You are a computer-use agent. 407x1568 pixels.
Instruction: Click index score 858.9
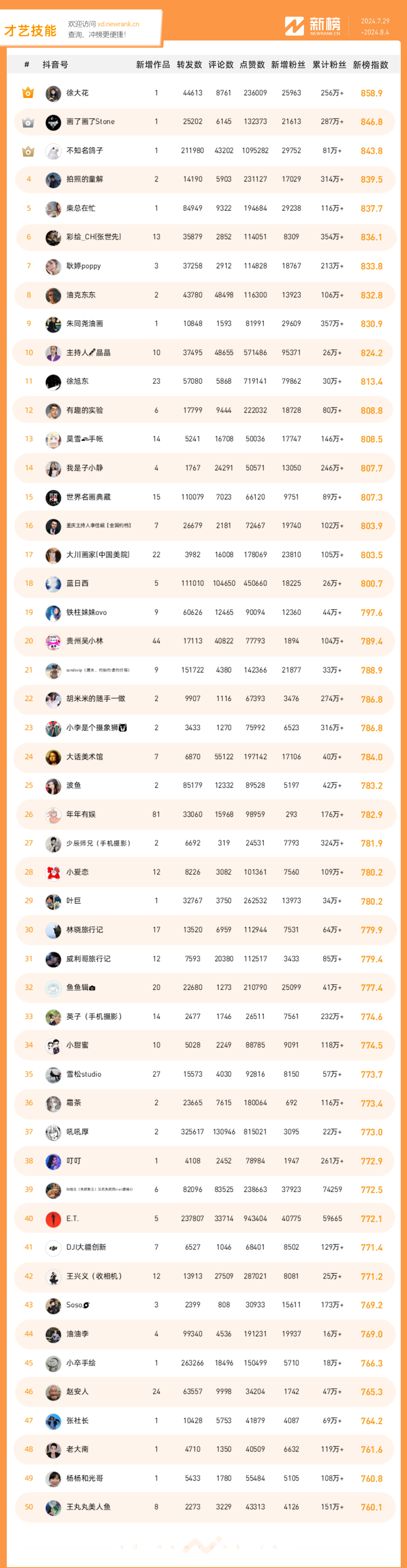click(371, 93)
